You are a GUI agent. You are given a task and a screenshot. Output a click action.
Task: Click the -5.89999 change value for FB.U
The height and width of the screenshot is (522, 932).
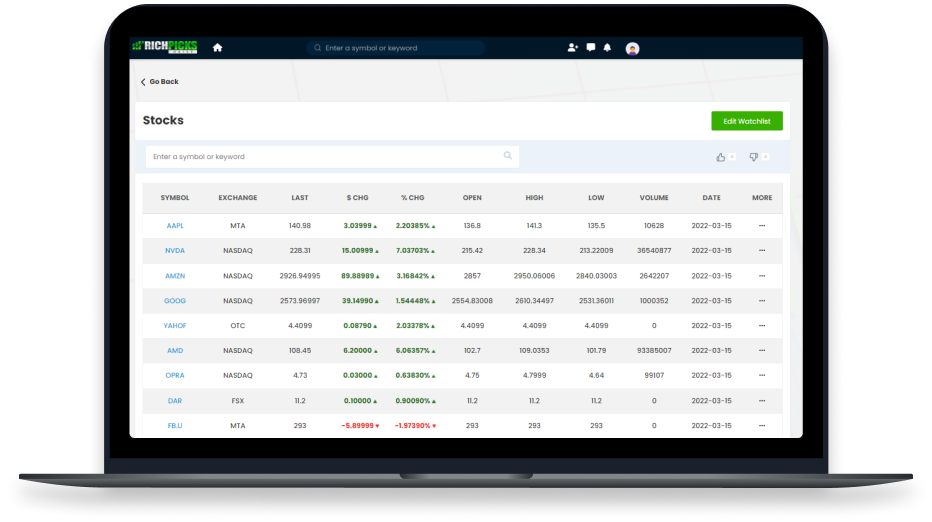click(x=360, y=426)
